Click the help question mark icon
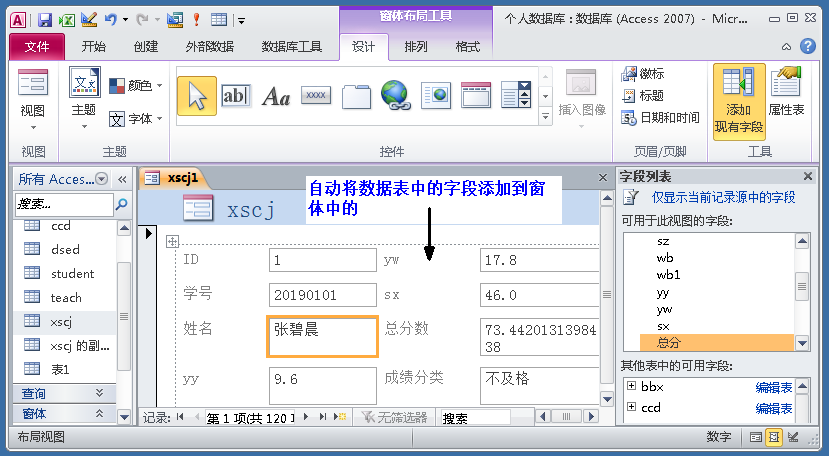 point(807,47)
